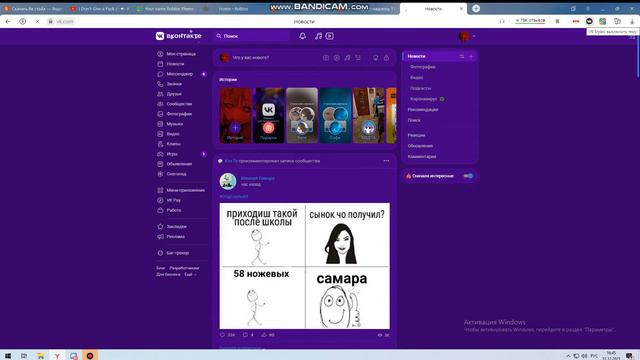This screenshot has height=360, width=640.
Task: Click the VKontakte logo in the header
Action: coord(178,36)
